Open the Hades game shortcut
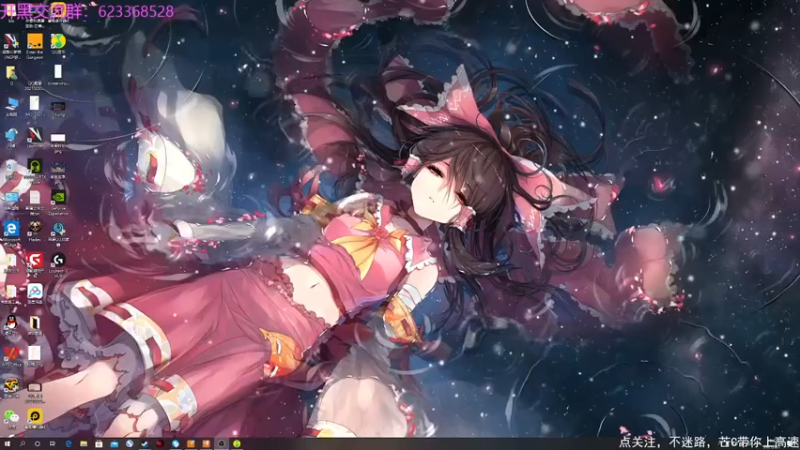This screenshot has height=450, width=800. 35,229
